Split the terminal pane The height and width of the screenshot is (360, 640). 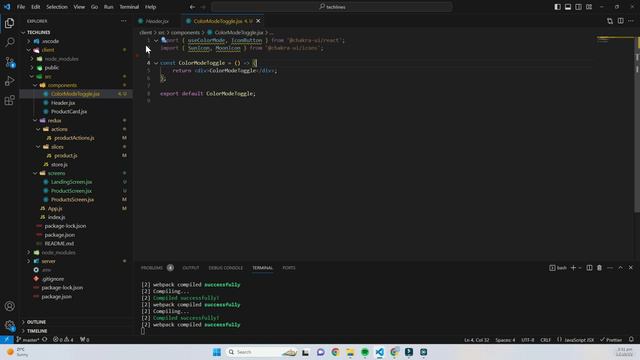pos(589,268)
